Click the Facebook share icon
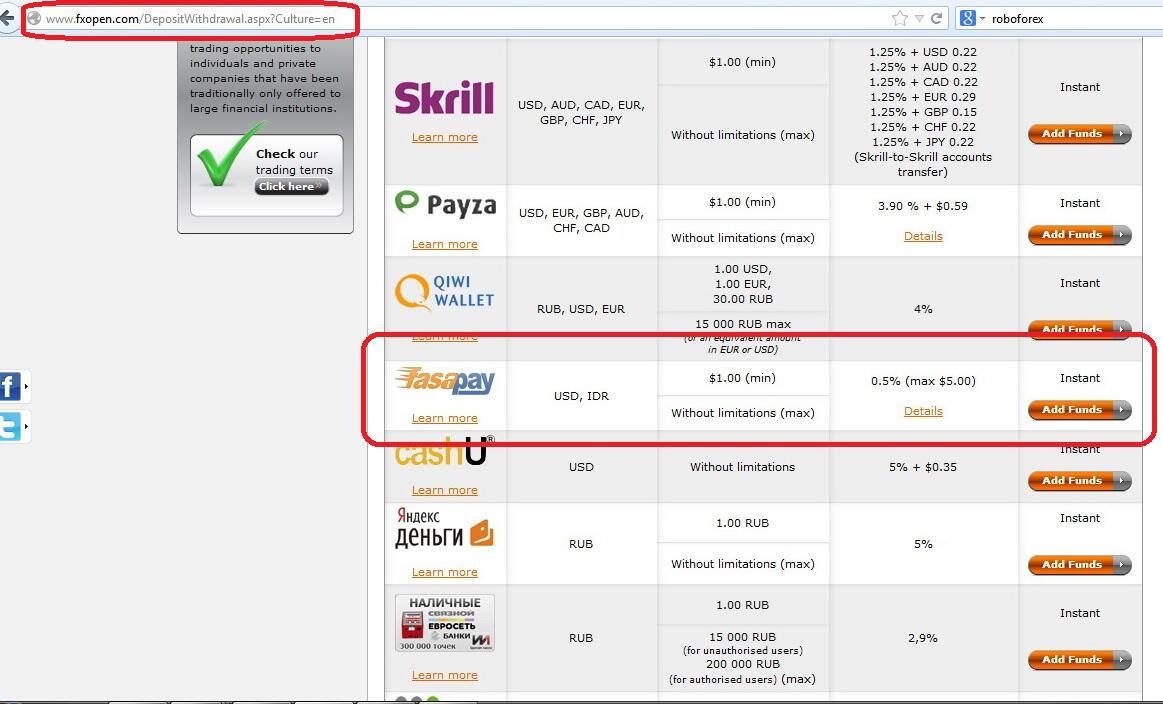The height and width of the screenshot is (704, 1163). click(x=10, y=386)
